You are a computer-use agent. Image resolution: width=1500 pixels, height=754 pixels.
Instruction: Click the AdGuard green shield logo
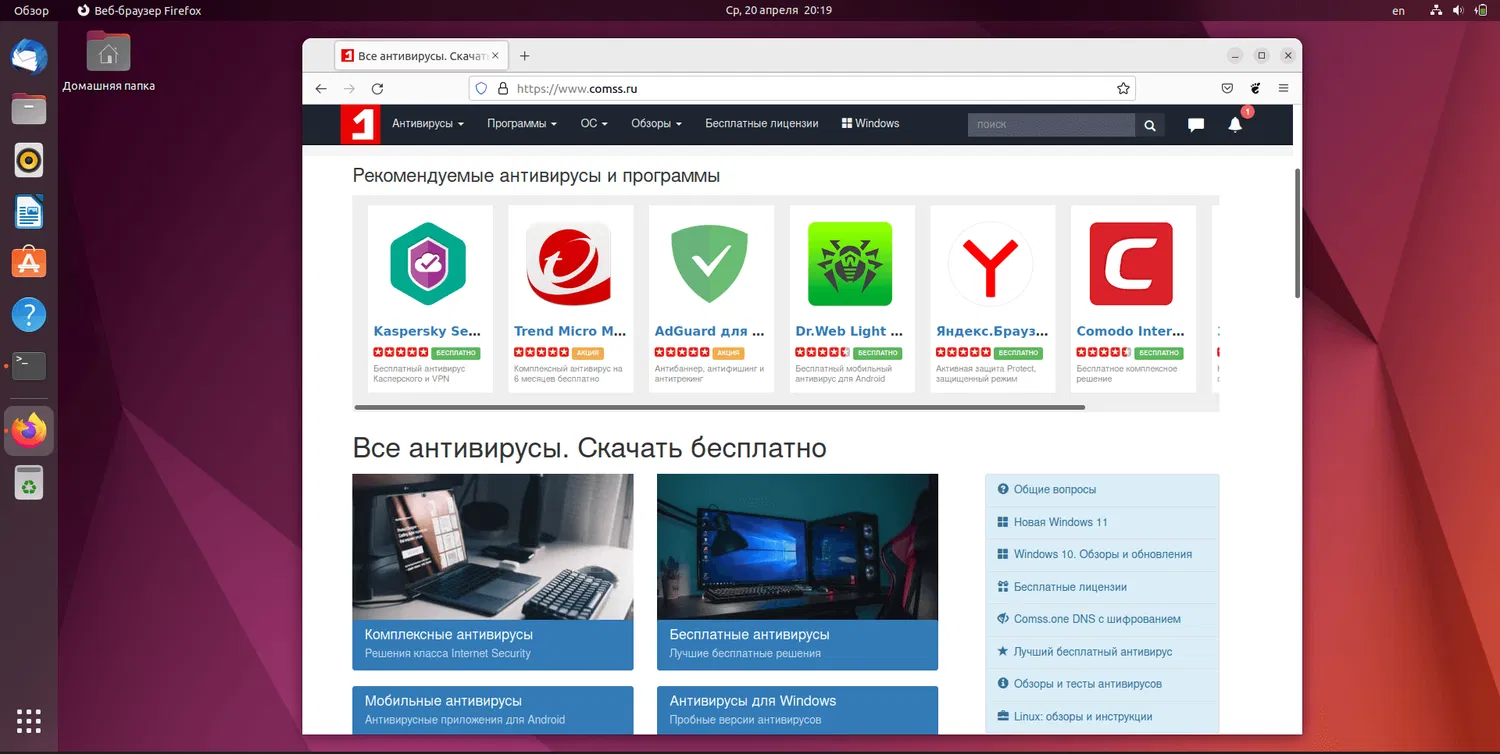coord(709,264)
